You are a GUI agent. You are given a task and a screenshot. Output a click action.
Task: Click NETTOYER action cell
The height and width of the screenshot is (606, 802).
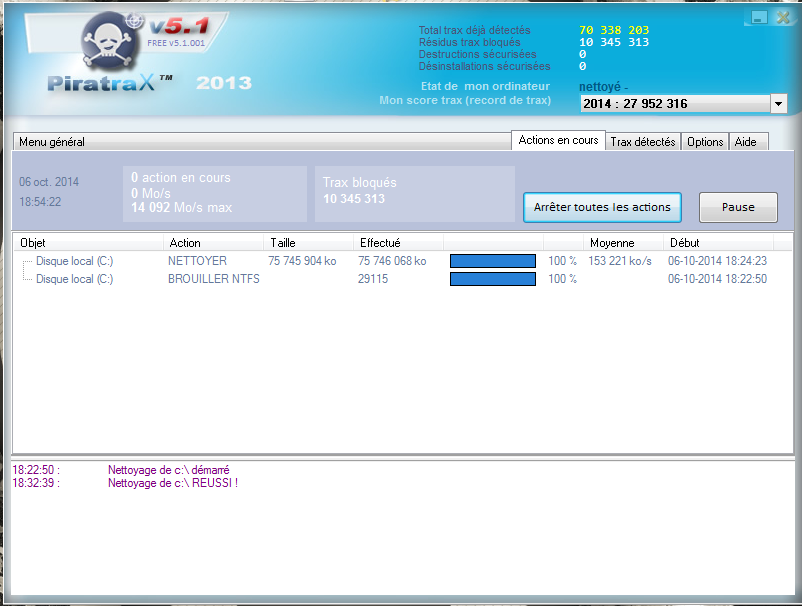[197, 261]
